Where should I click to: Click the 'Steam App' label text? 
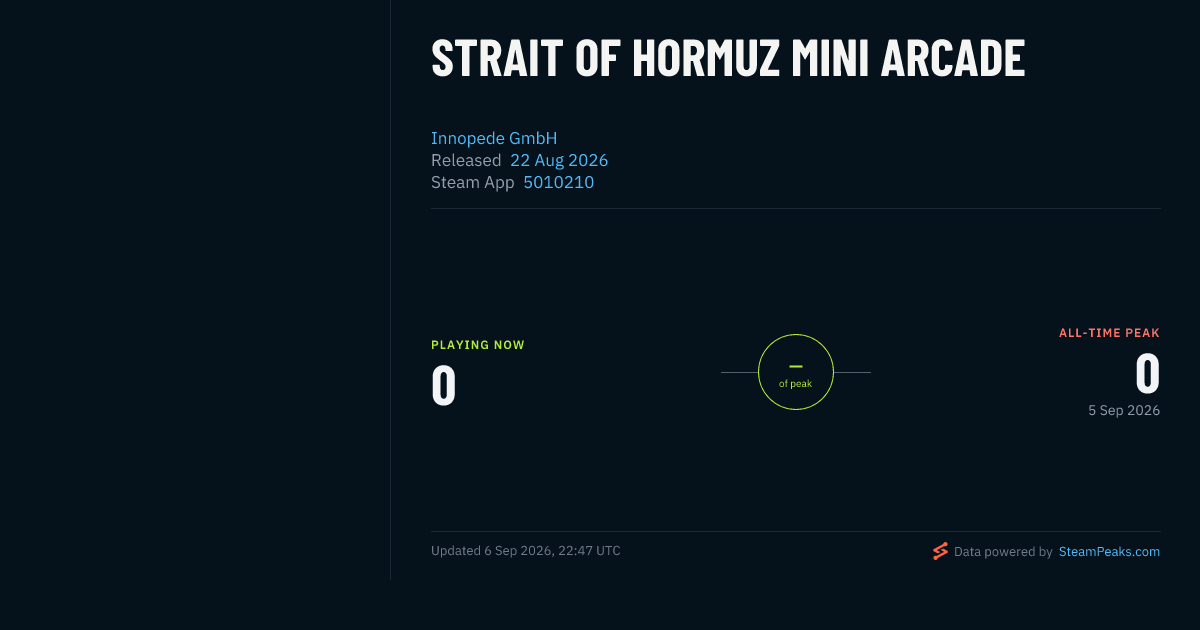[473, 182]
